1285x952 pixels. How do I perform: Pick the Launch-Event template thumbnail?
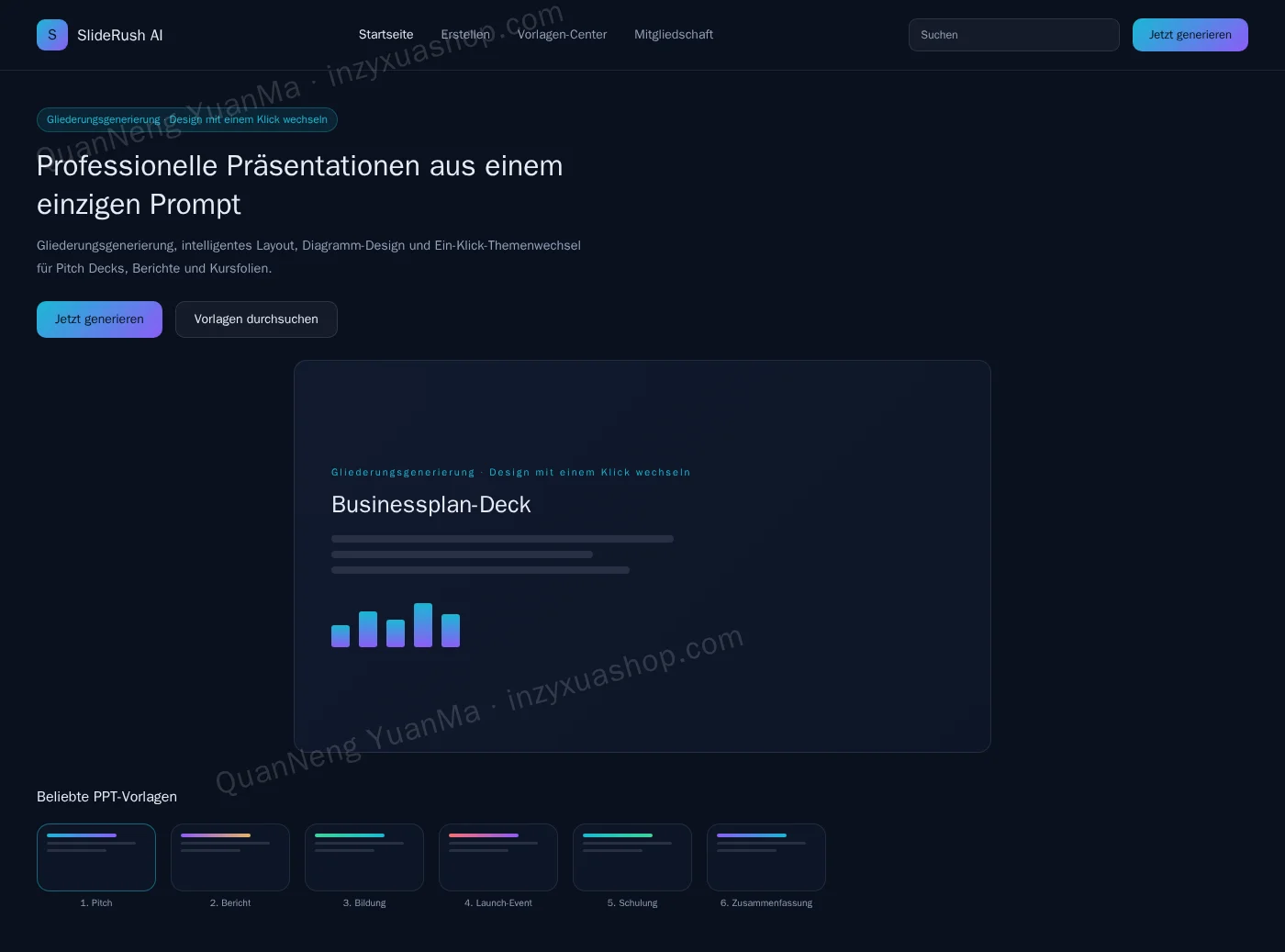(x=498, y=857)
